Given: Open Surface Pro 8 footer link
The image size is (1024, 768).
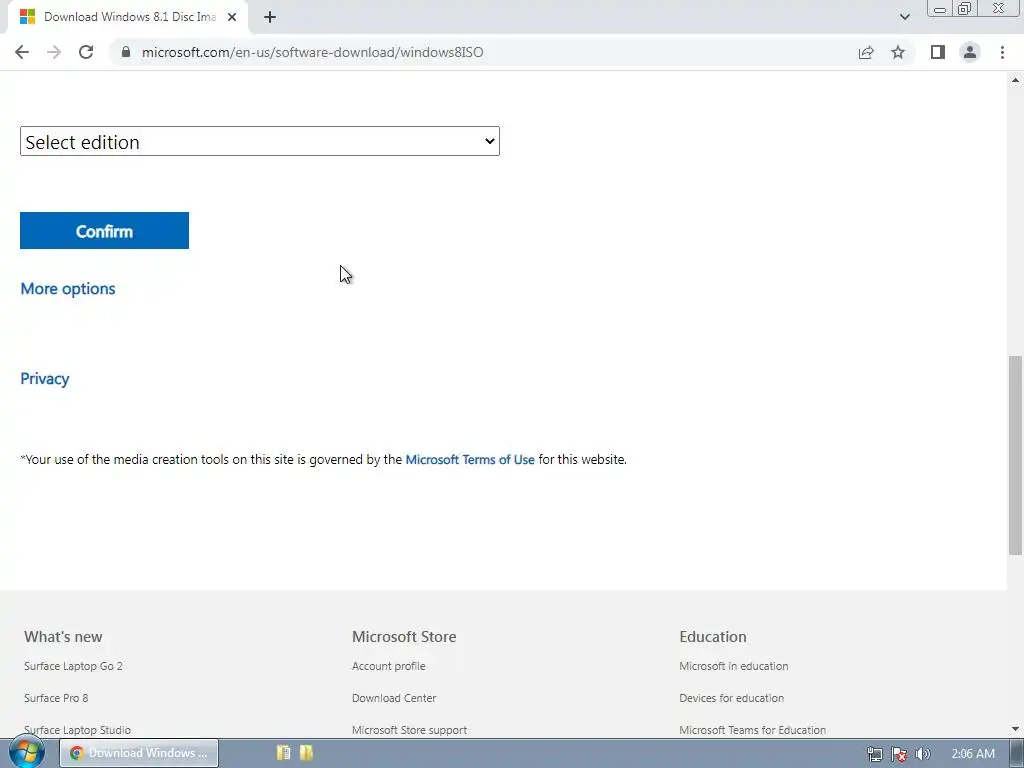Looking at the screenshot, I should [56, 697].
